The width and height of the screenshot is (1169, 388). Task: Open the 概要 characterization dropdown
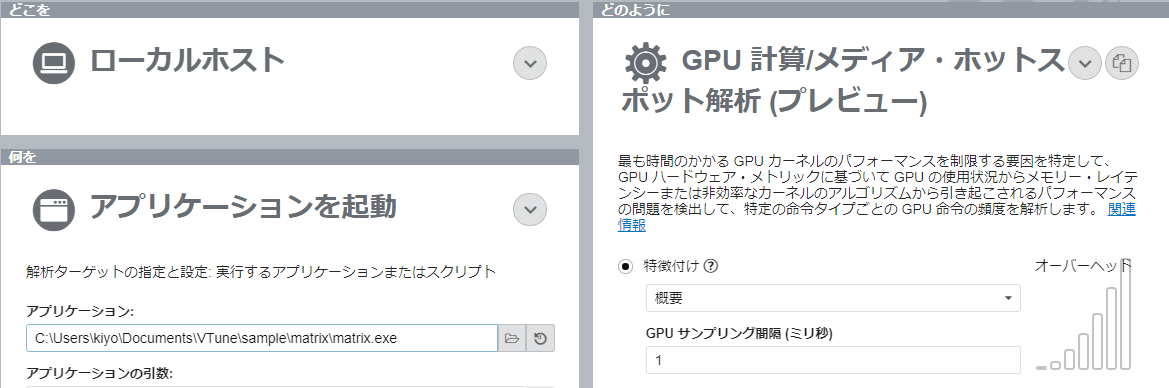click(833, 298)
